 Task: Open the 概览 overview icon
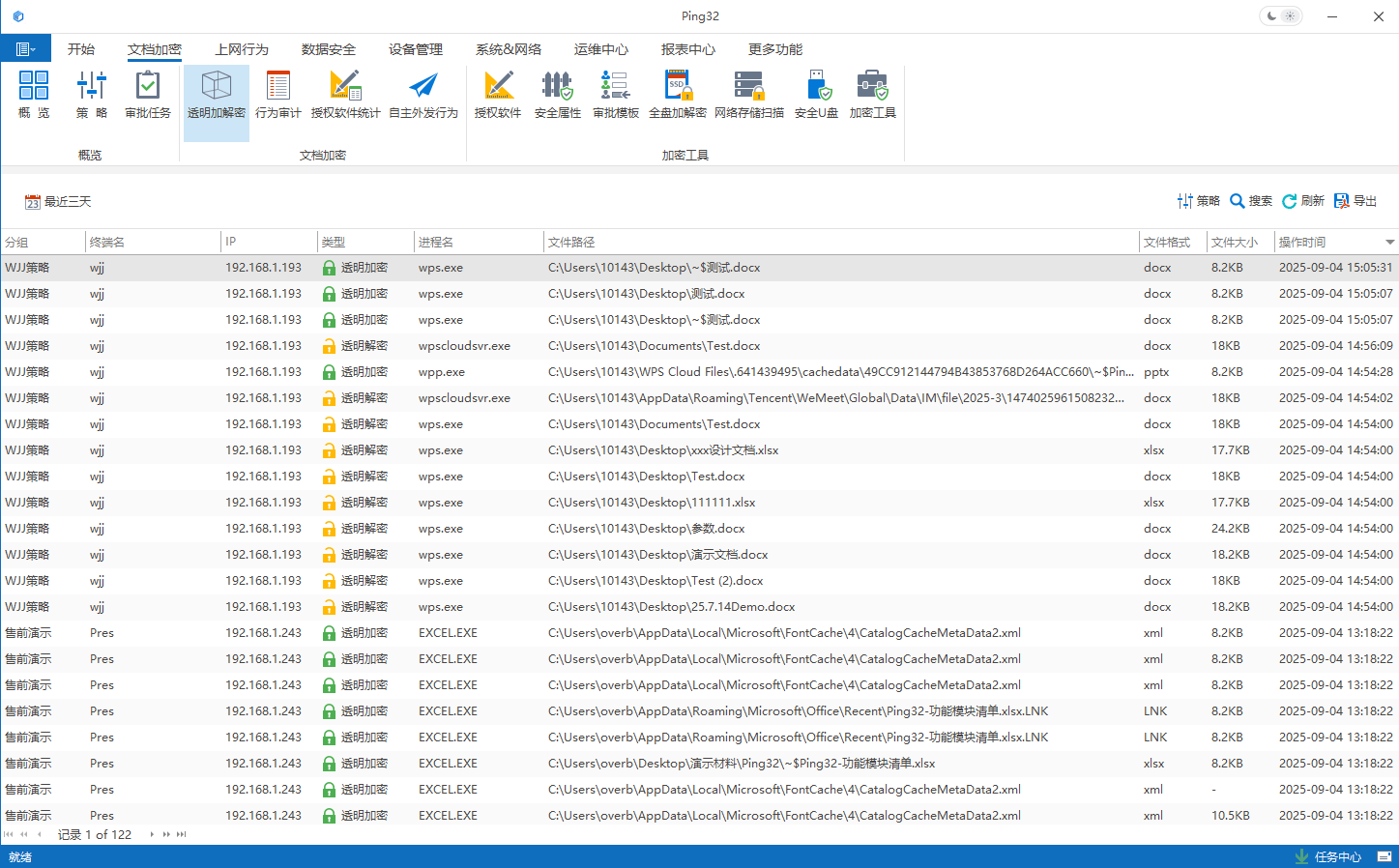click(x=34, y=95)
